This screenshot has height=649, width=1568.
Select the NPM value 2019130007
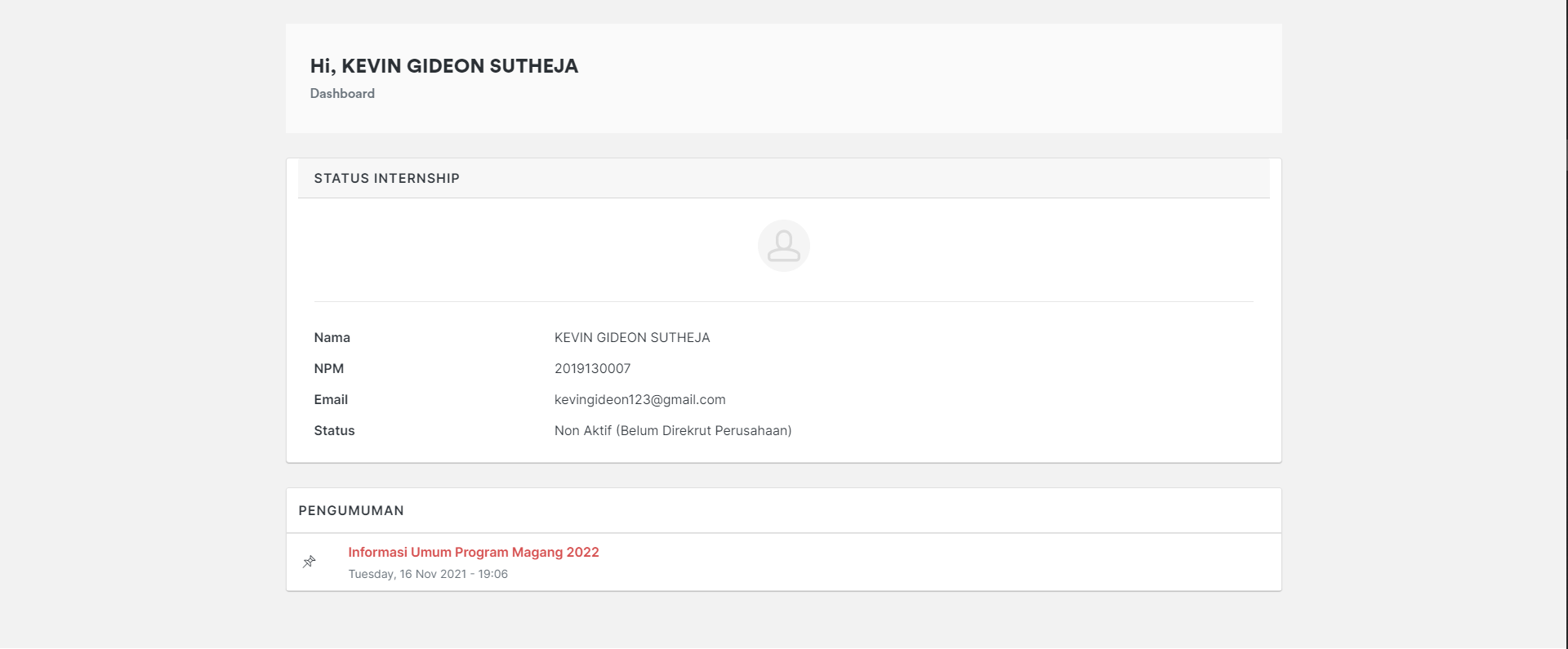pos(593,369)
